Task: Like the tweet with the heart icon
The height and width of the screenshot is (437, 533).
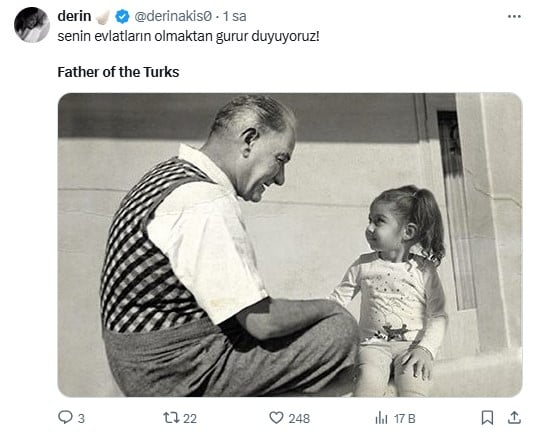Action: tap(276, 418)
